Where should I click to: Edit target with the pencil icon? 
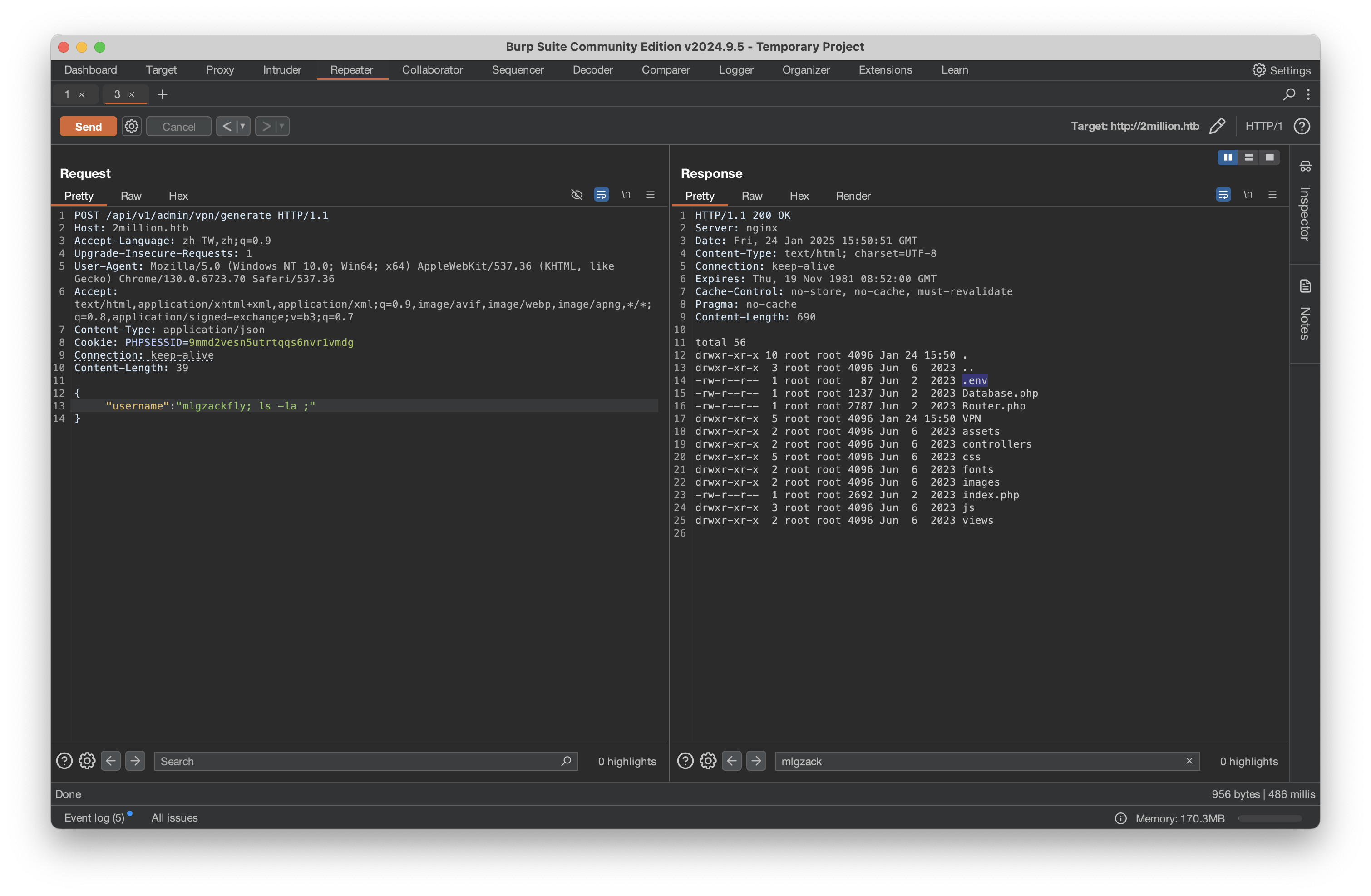[1217, 126]
